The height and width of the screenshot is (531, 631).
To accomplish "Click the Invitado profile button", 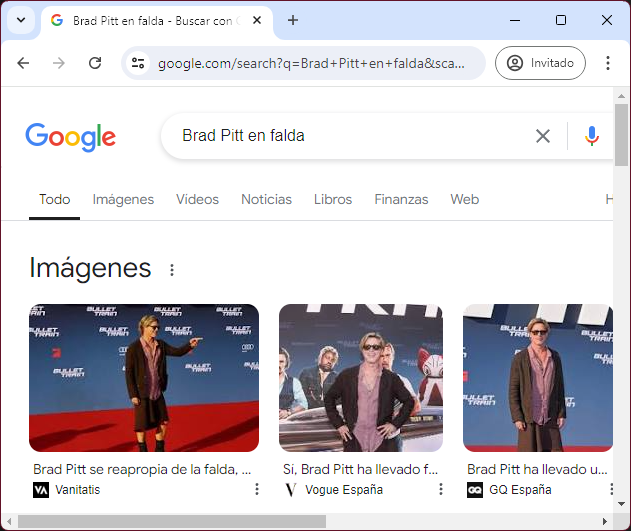I will point(540,63).
